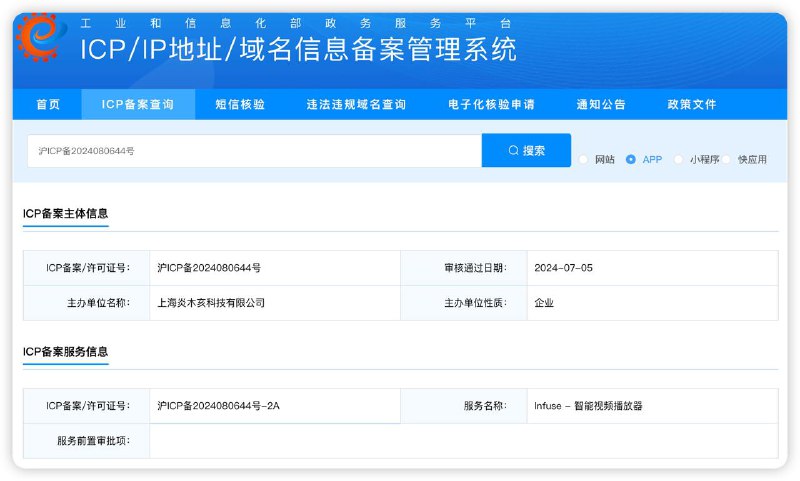Viewport: 800px width, 481px height.
Task: Open the 首页 home tab
Action: pos(48,105)
